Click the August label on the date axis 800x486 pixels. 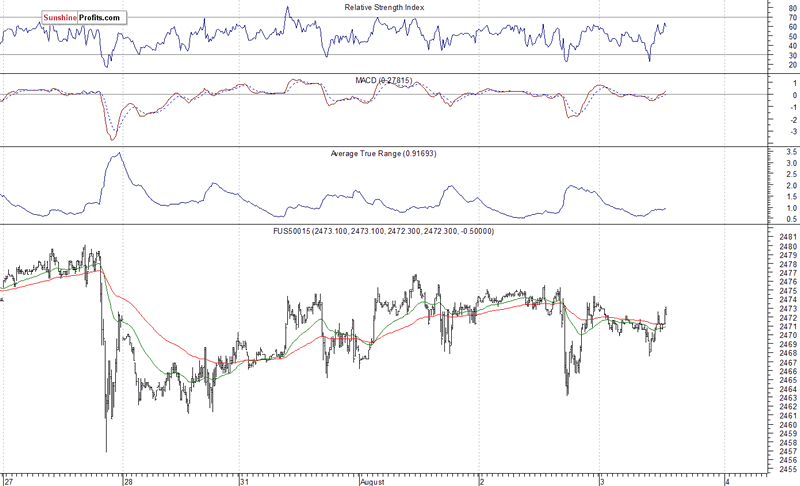[372, 481]
